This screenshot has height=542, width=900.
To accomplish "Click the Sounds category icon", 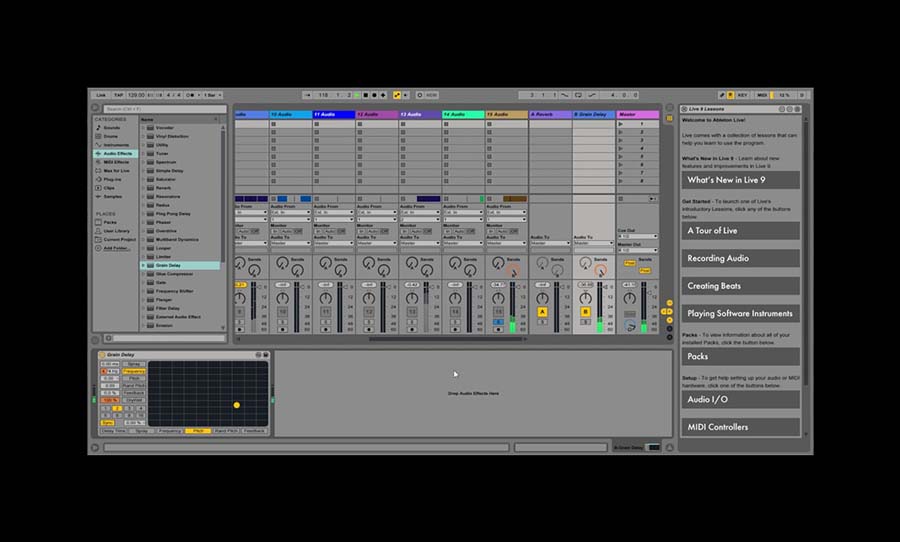I will (98, 127).
